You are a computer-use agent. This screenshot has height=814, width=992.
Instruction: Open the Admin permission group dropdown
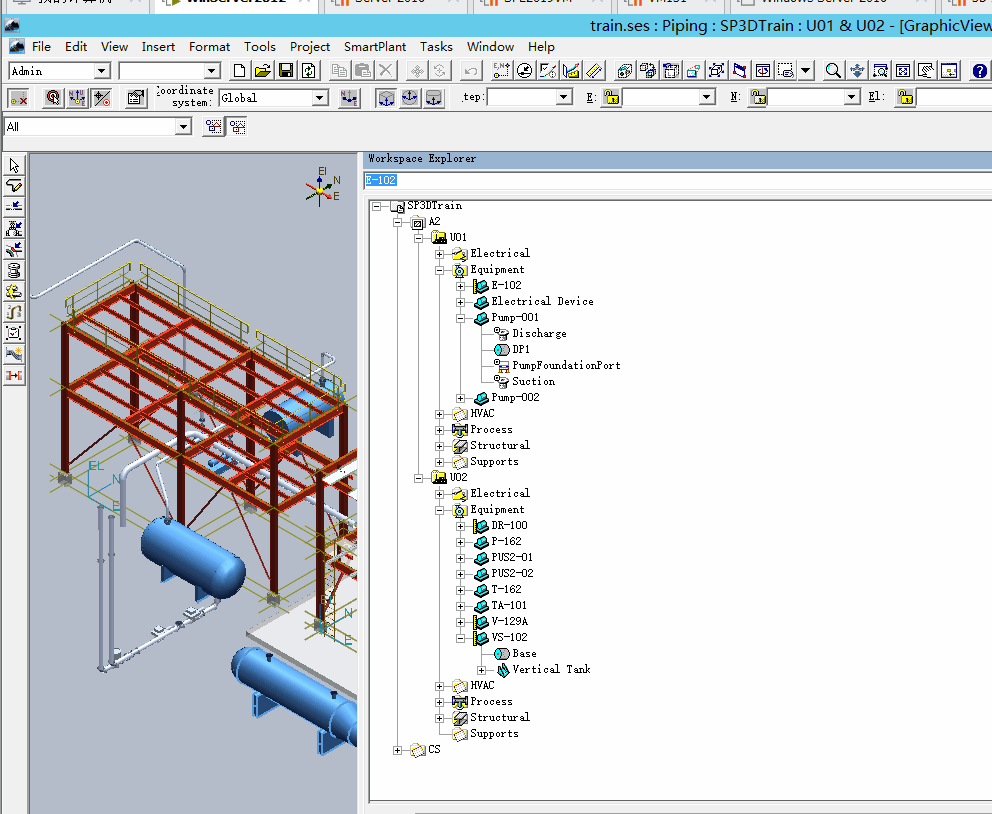tap(101, 71)
